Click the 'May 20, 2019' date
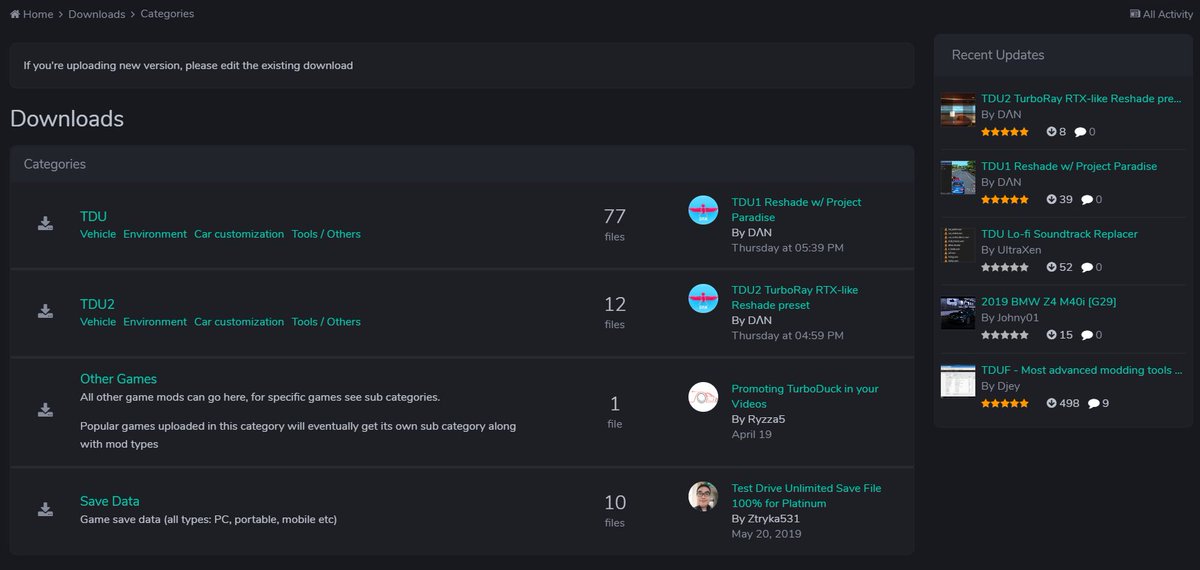This screenshot has width=1200, height=570. (766, 534)
